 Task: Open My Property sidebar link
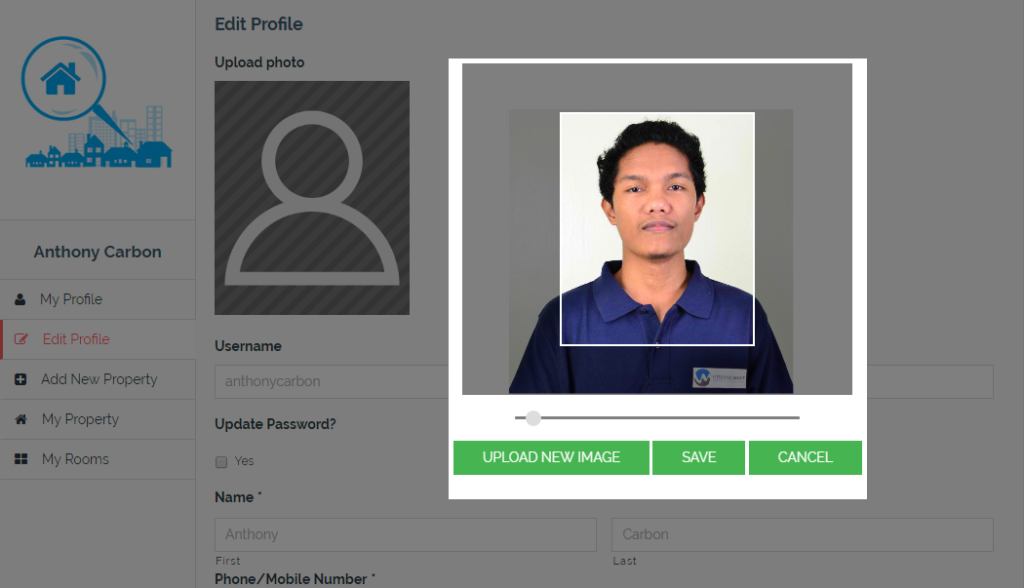(x=80, y=419)
